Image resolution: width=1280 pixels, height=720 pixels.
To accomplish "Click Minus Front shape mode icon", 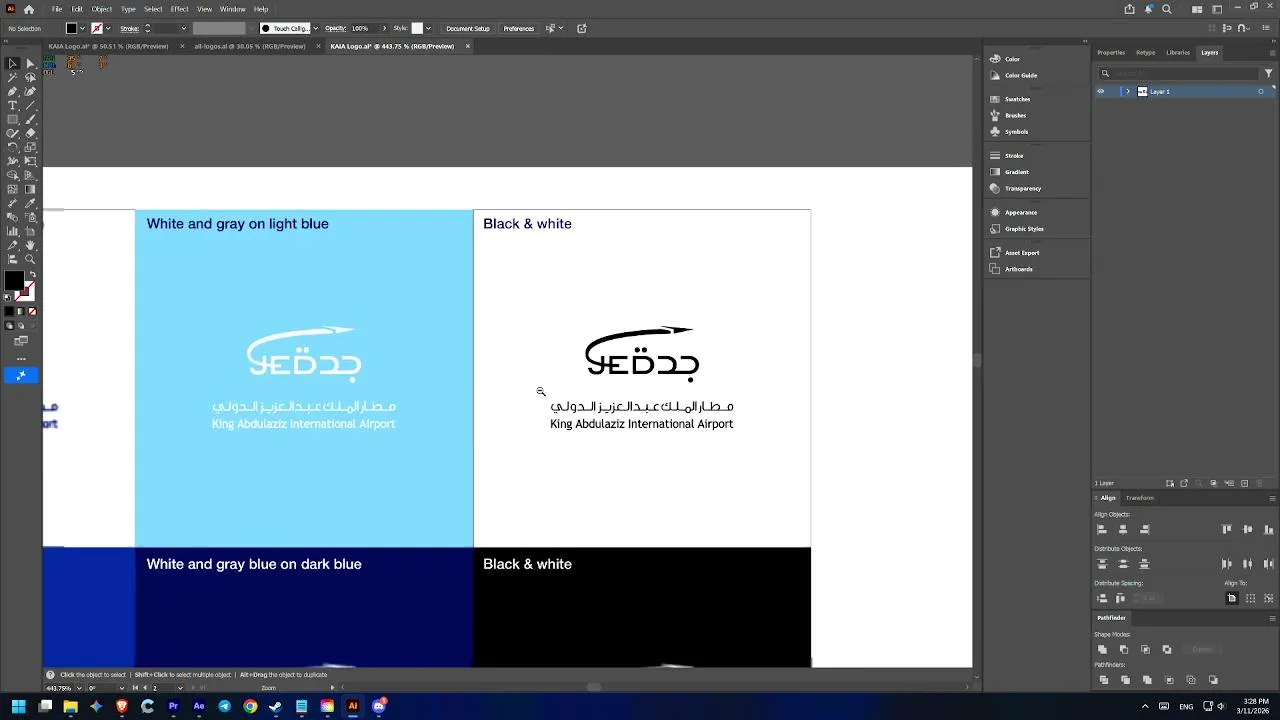I will [1124, 650].
